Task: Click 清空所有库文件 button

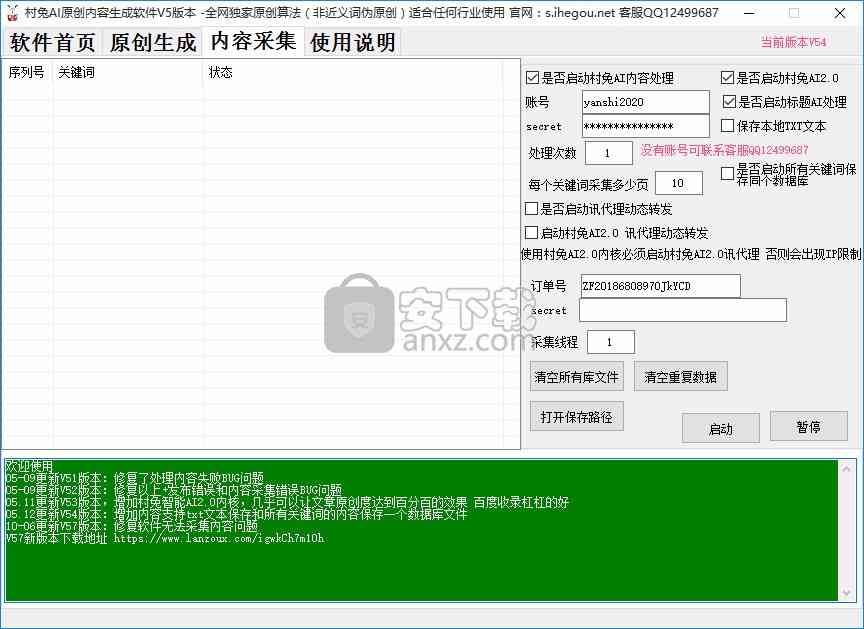Action: click(x=576, y=377)
